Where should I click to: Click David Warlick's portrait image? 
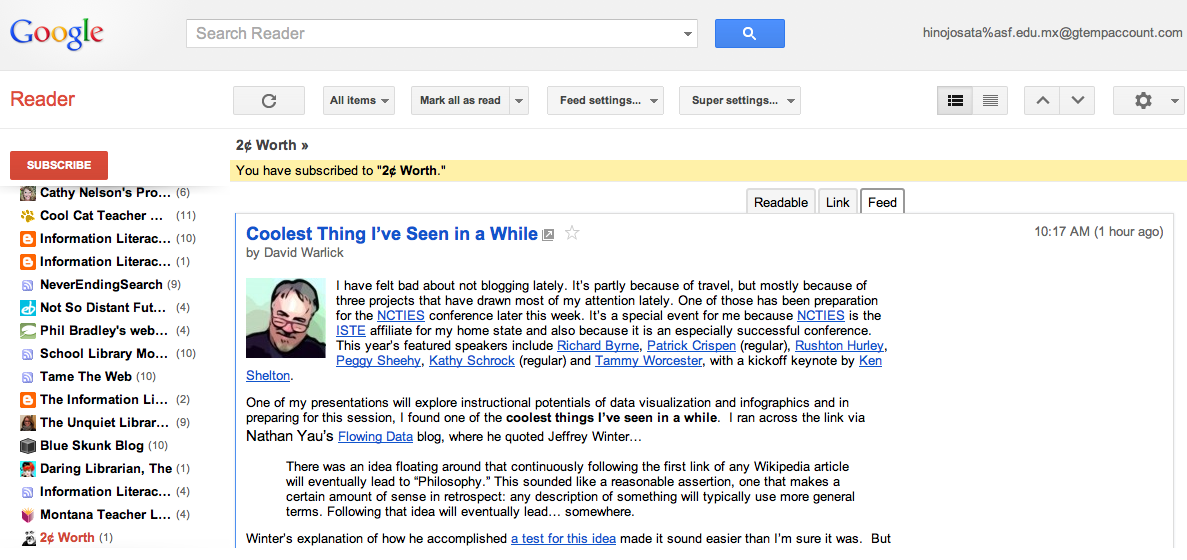(x=285, y=318)
